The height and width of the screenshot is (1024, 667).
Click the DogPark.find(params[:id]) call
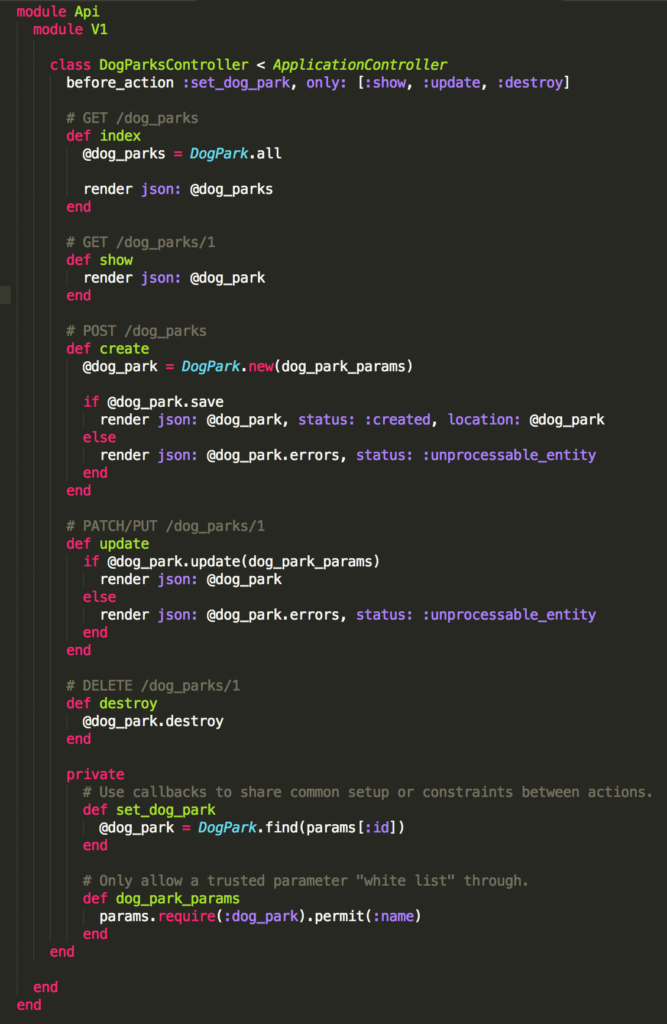301,827
